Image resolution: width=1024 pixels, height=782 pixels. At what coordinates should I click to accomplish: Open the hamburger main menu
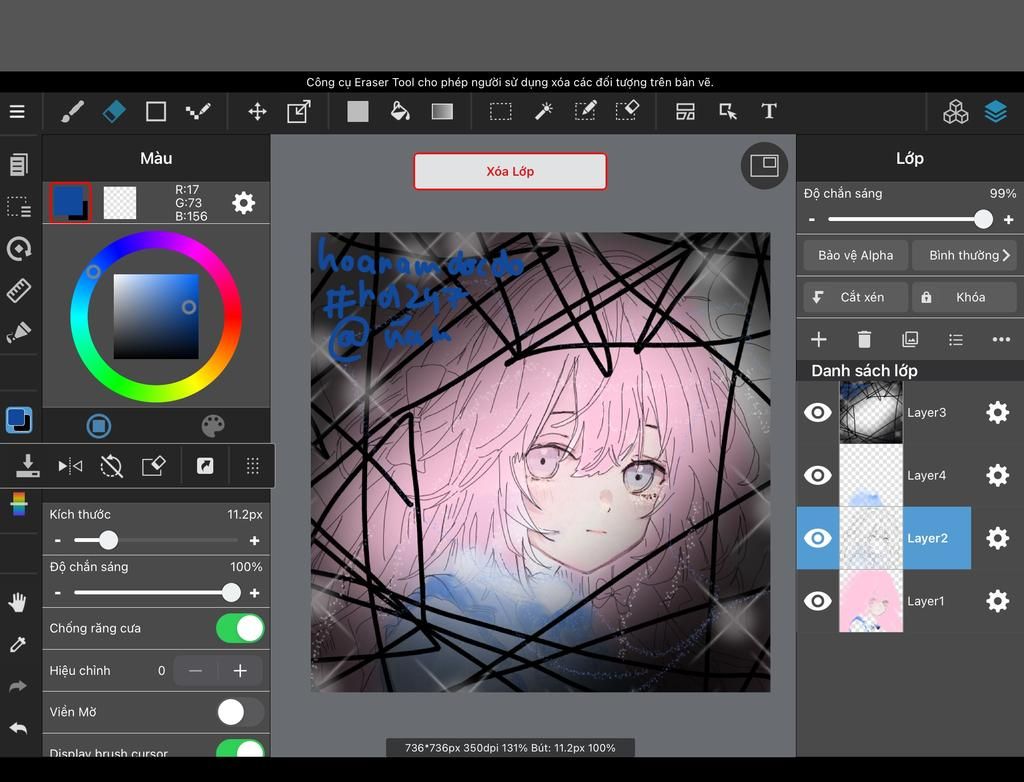[x=17, y=112]
